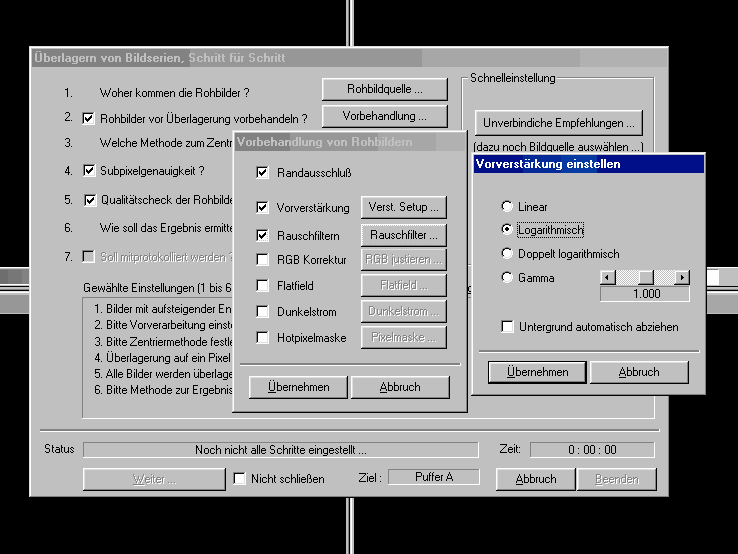Enable Untergrund automatisch abziehen checkbox

(x=509, y=327)
